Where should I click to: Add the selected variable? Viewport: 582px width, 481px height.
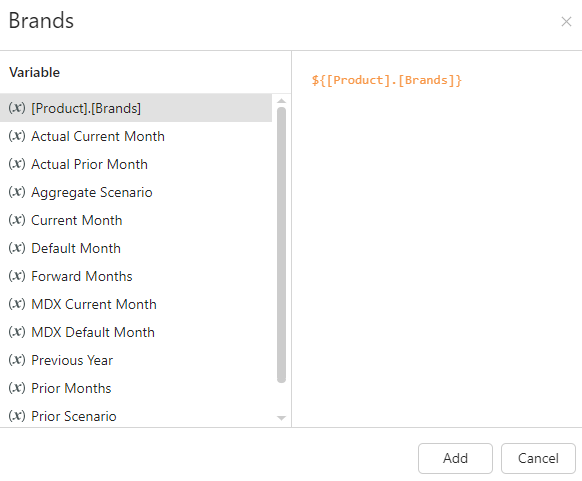pos(455,458)
